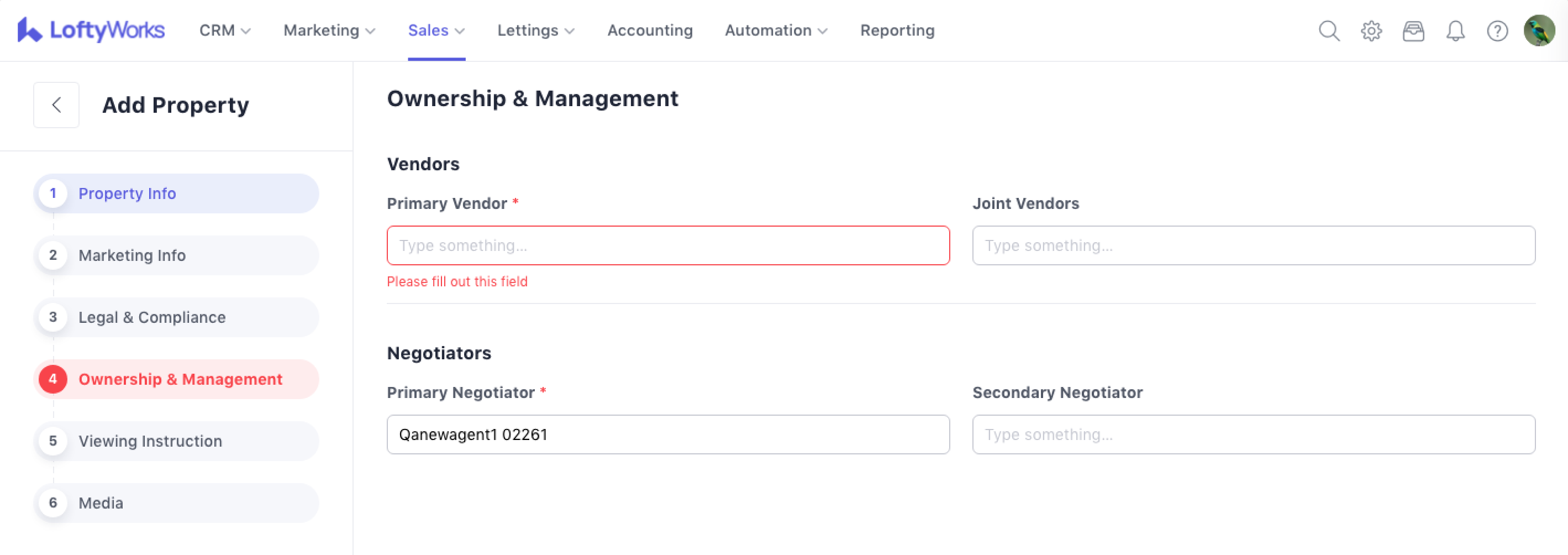Open the Automation dropdown menu
This screenshot has width=1568, height=555.
(776, 30)
